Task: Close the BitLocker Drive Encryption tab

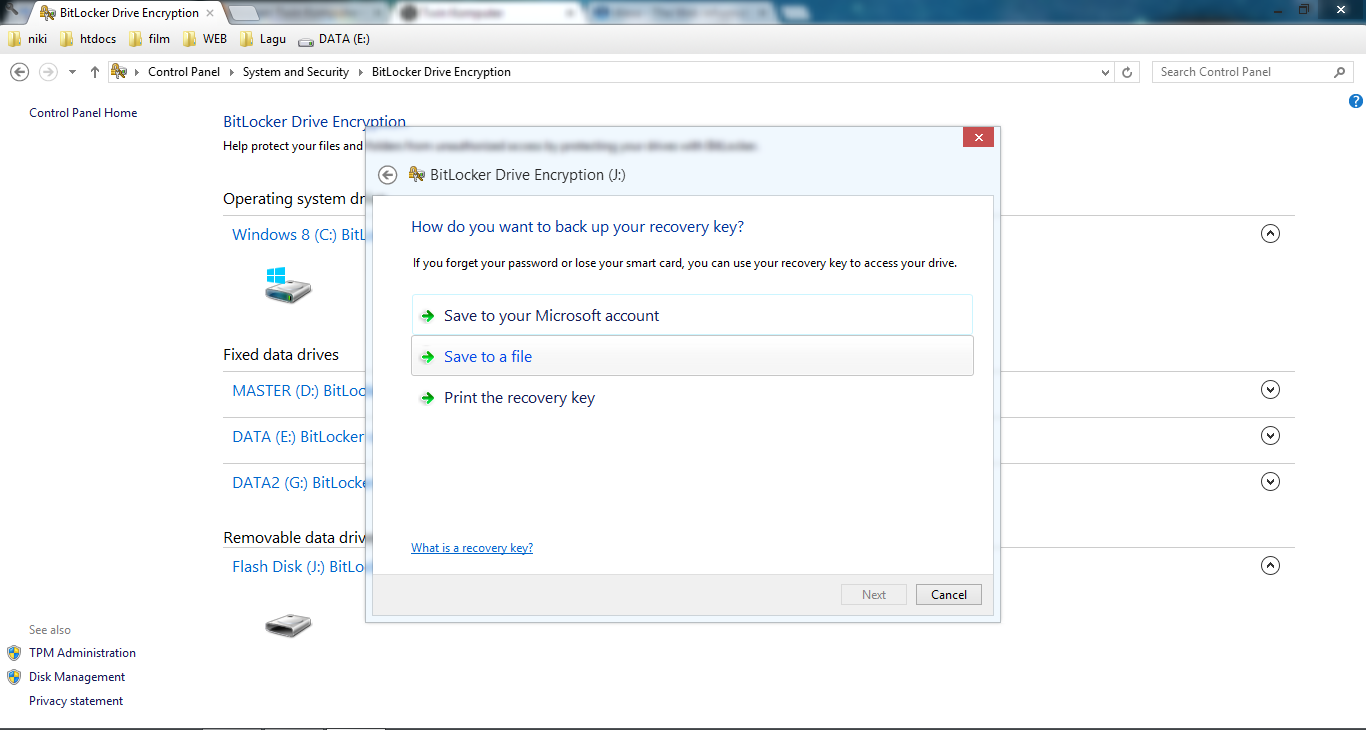Action: pyautogui.click(x=210, y=13)
